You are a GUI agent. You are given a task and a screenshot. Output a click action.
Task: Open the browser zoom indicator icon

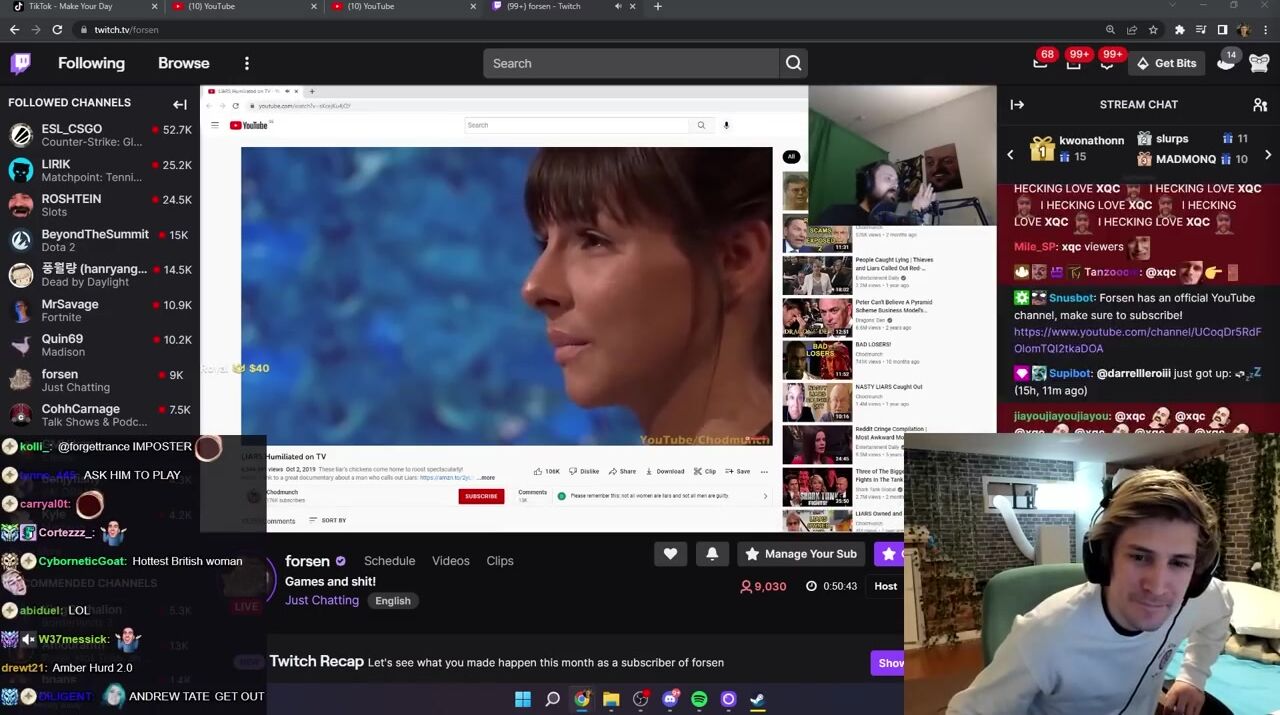1110,30
